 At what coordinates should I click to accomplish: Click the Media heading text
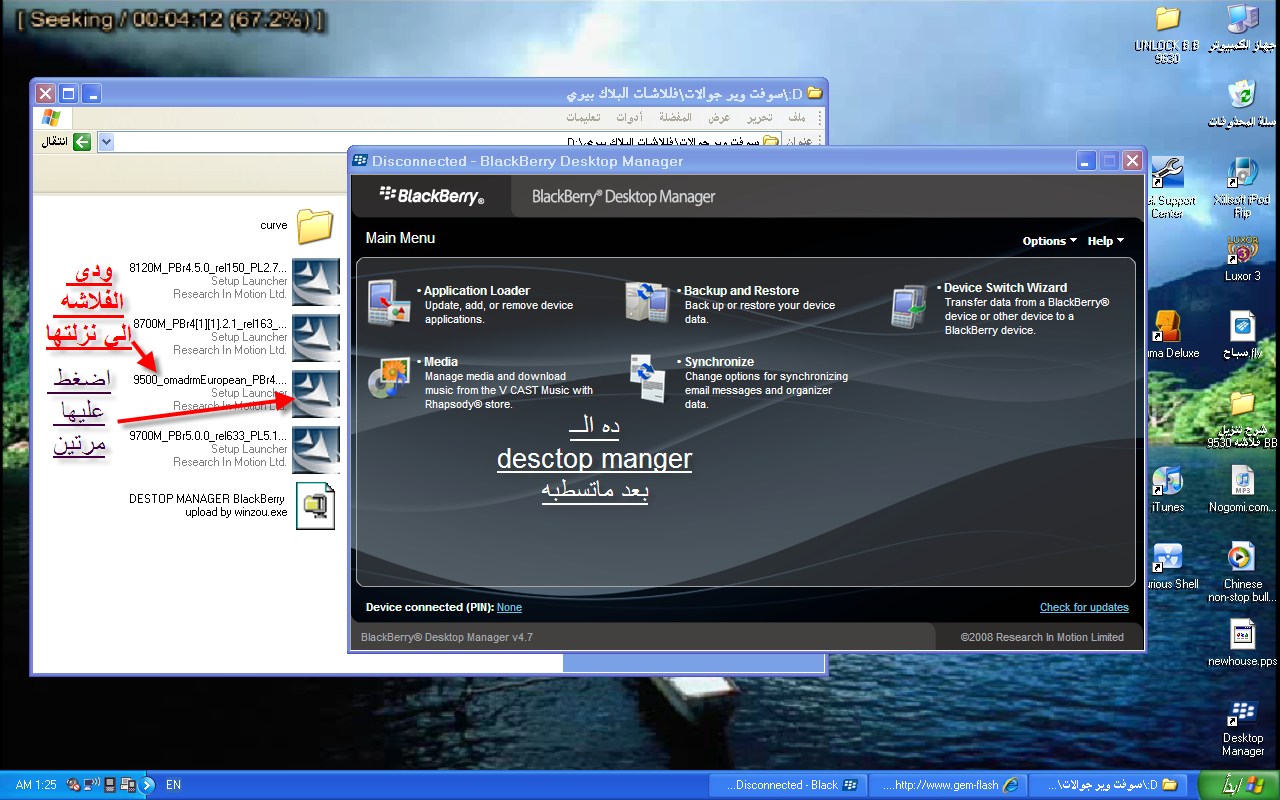pos(441,362)
